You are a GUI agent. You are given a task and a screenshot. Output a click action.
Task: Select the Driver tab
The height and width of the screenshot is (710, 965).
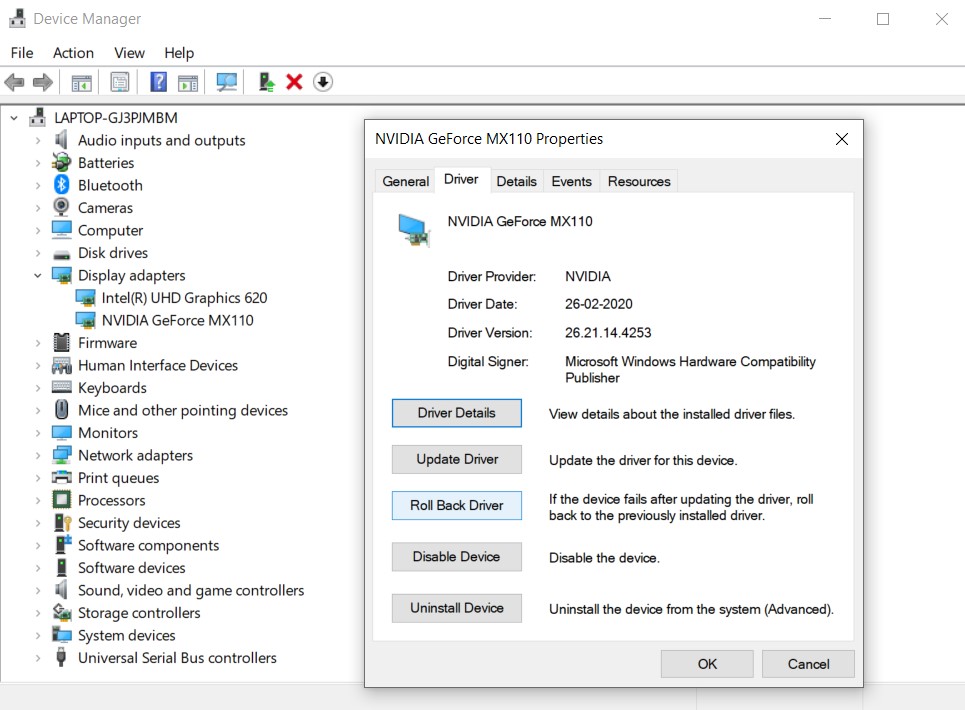[461, 180]
